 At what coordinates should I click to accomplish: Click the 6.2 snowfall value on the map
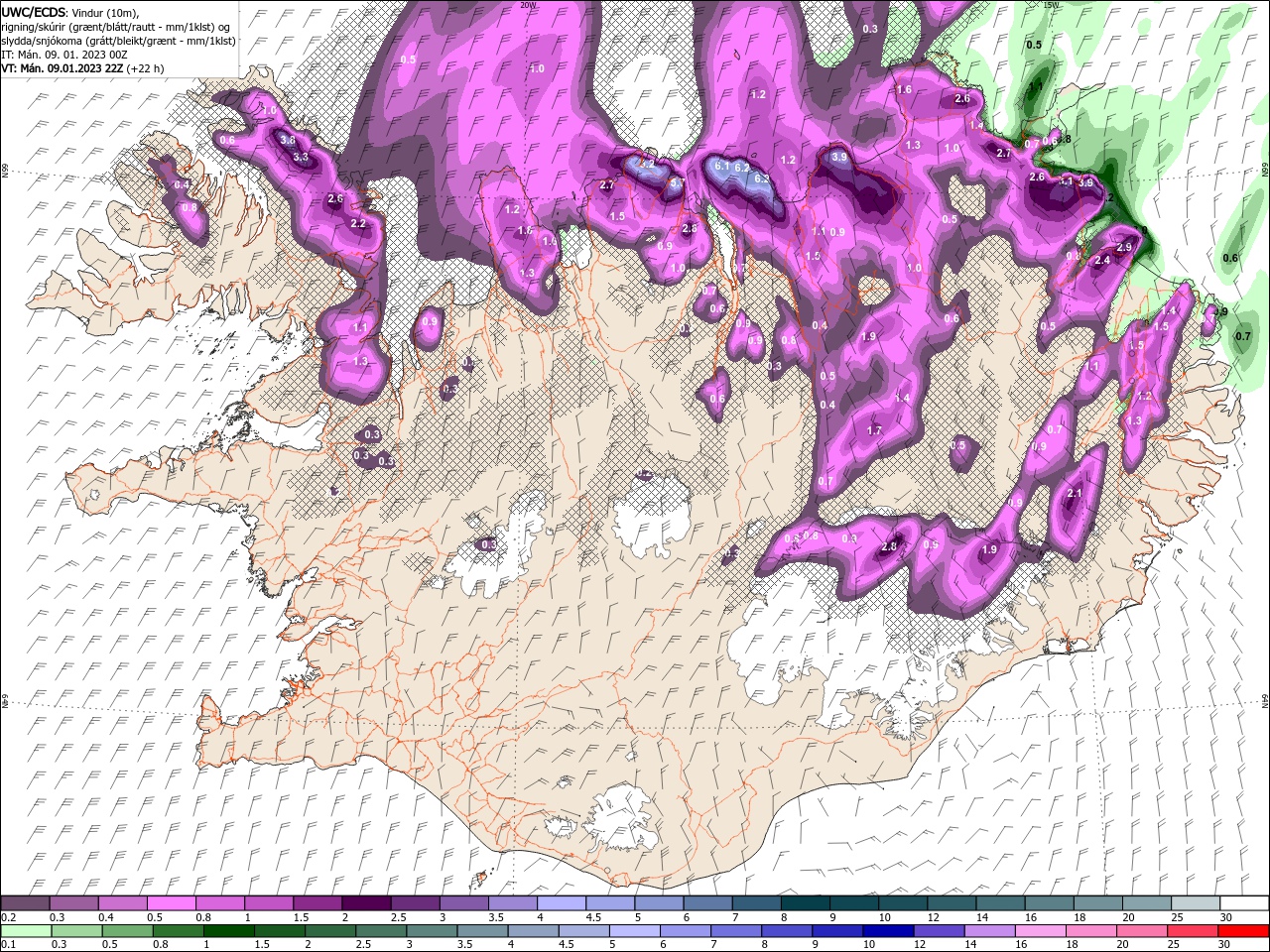pyautogui.click(x=741, y=169)
